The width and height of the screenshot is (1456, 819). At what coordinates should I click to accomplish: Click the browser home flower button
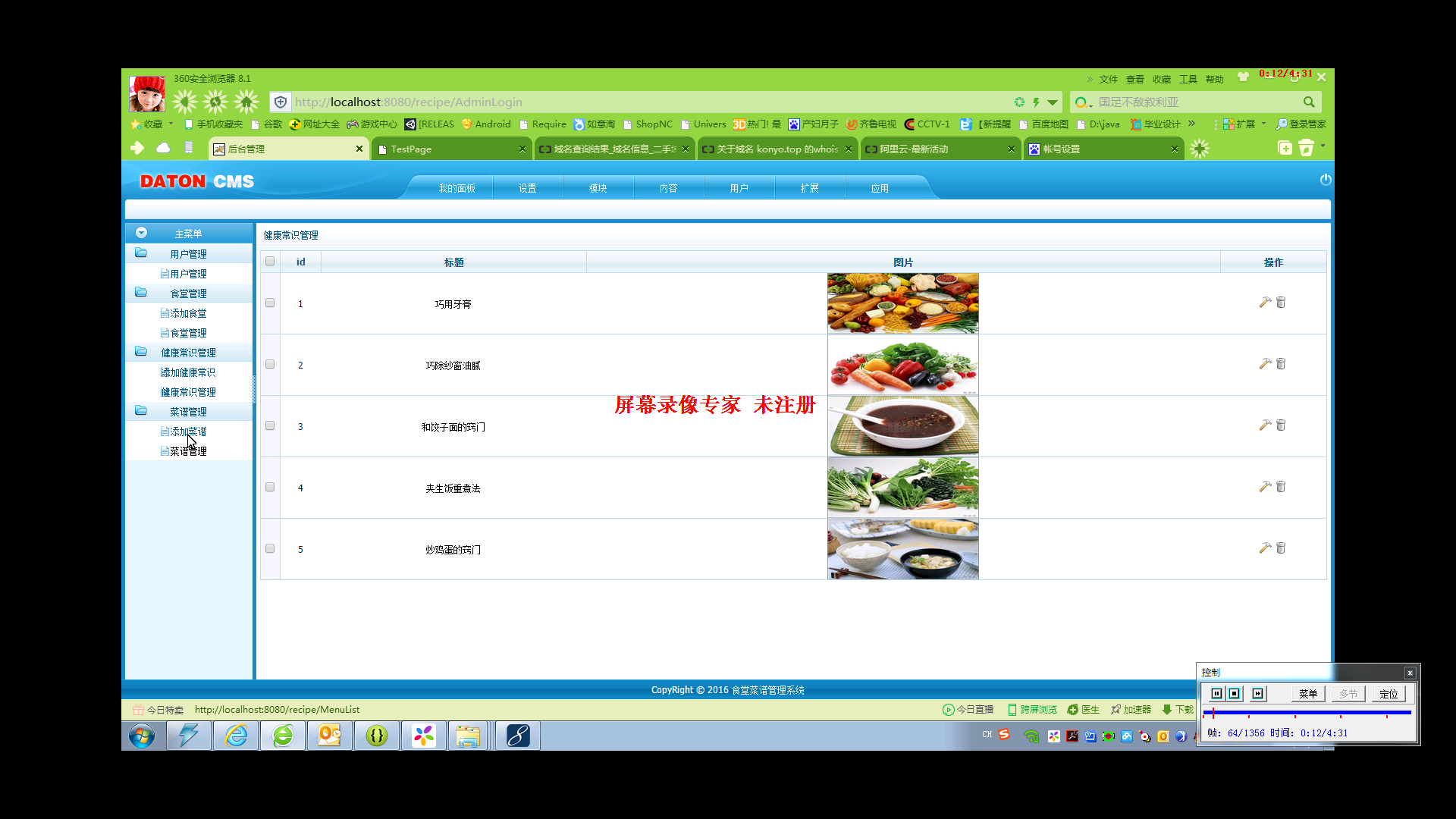tap(246, 102)
